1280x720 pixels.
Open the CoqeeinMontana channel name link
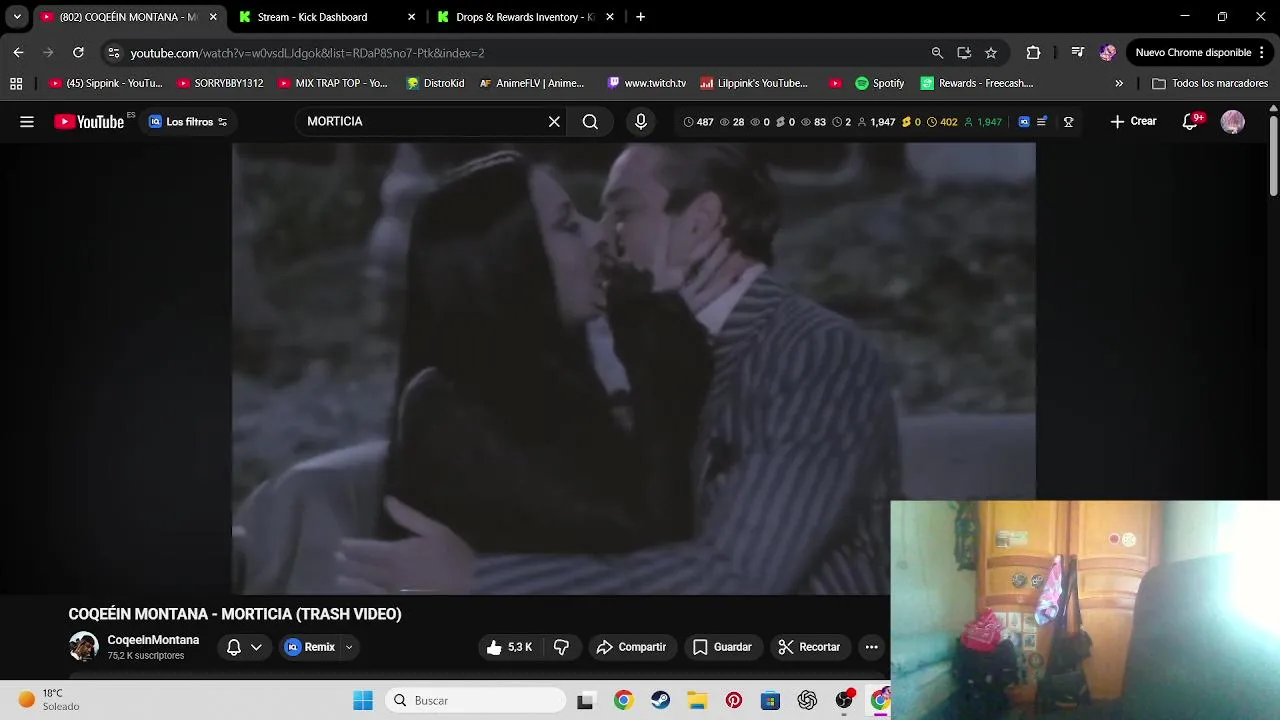(x=153, y=640)
